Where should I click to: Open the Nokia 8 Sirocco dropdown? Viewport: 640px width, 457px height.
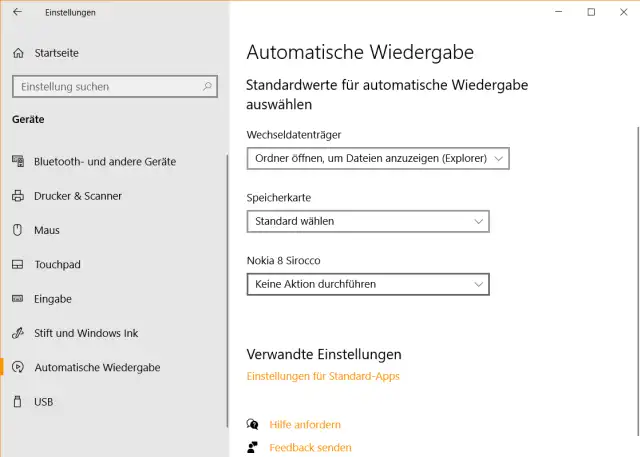point(368,284)
